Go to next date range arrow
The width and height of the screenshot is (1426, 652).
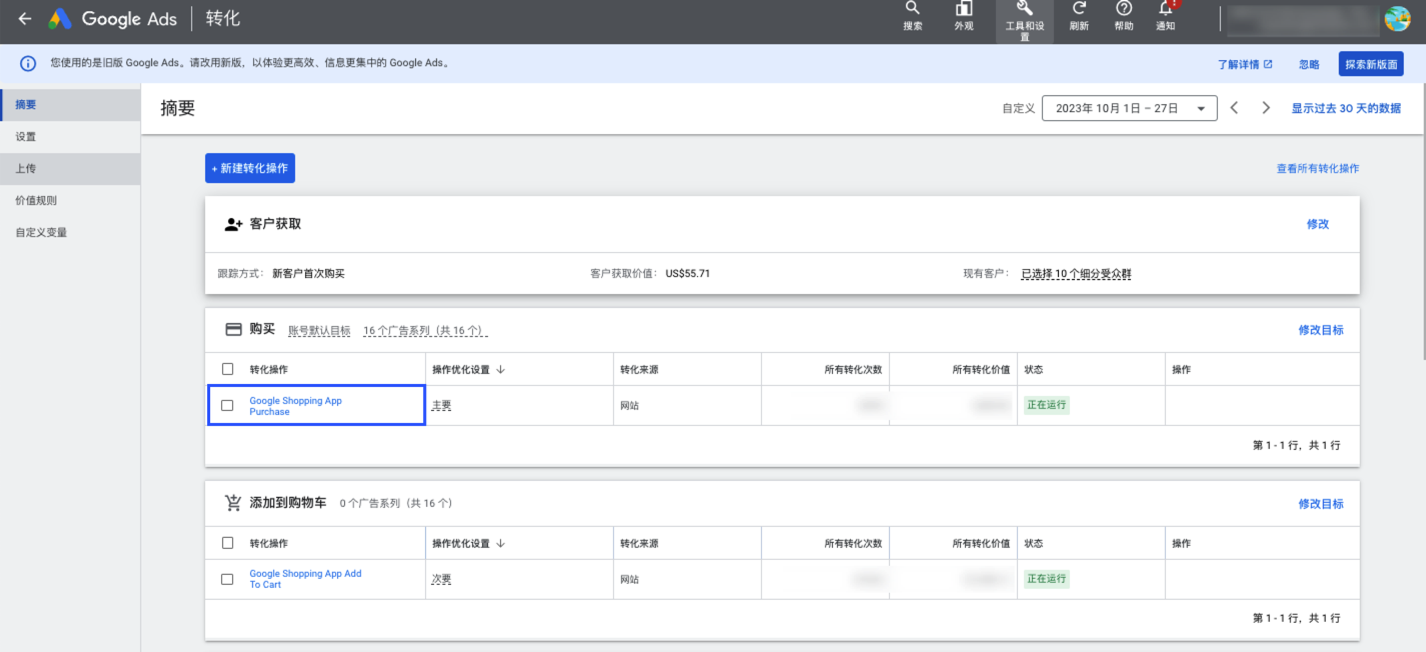(x=1266, y=108)
